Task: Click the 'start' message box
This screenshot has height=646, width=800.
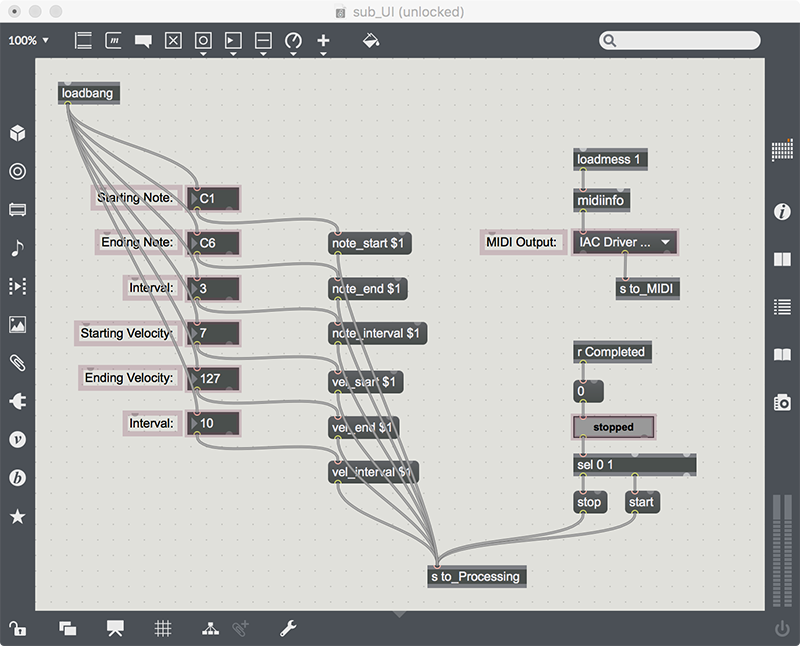Action: (642, 502)
